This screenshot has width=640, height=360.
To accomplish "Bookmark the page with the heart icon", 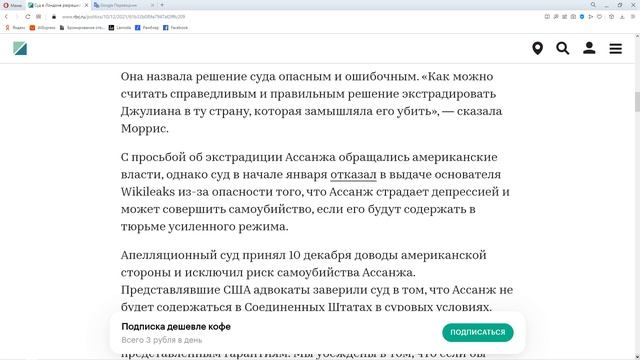I will click(600, 17).
